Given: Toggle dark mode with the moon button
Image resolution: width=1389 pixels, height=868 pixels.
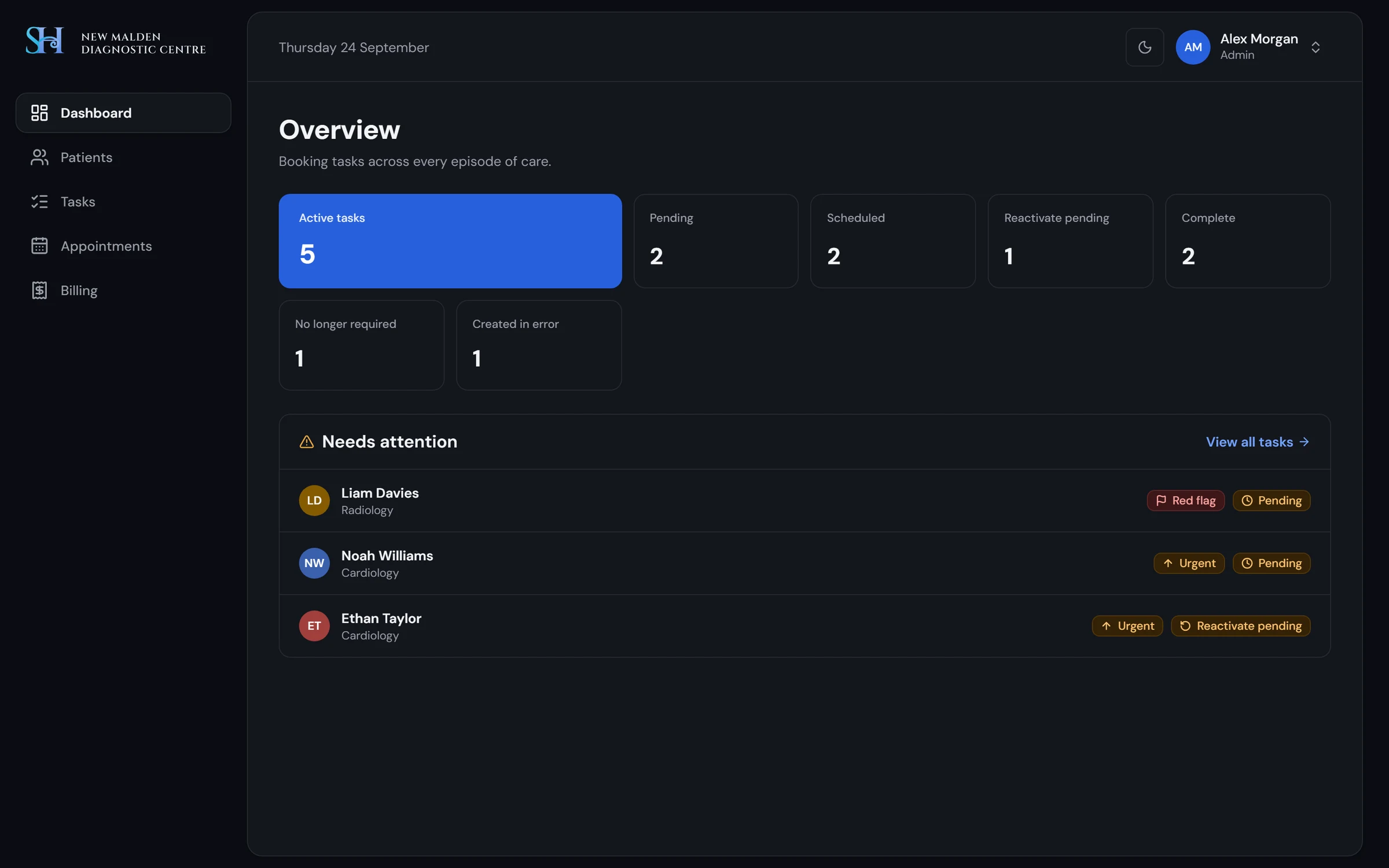Looking at the screenshot, I should (x=1144, y=47).
